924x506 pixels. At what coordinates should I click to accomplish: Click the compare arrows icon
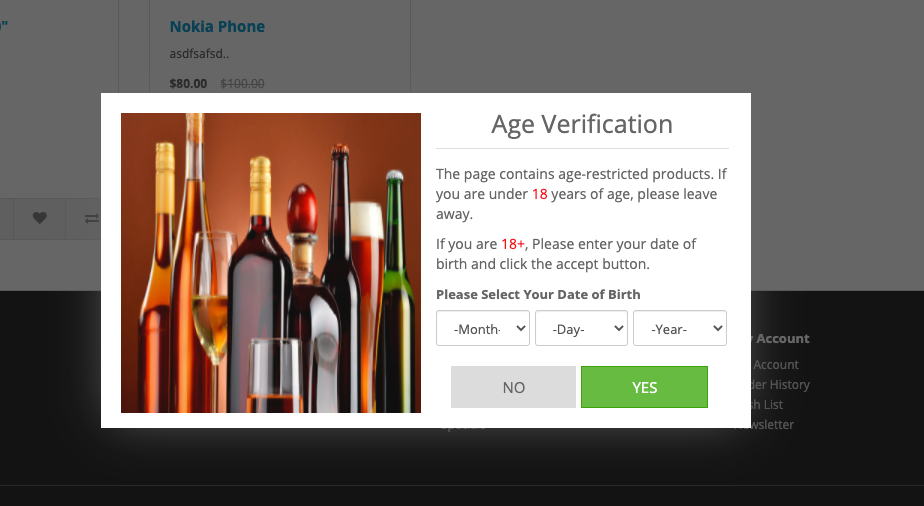pos(91,219)
